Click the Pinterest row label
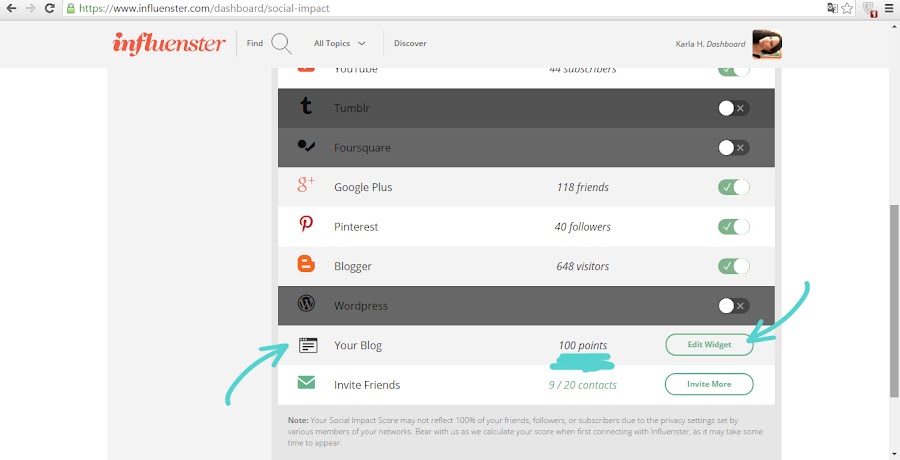 [356, 227]
